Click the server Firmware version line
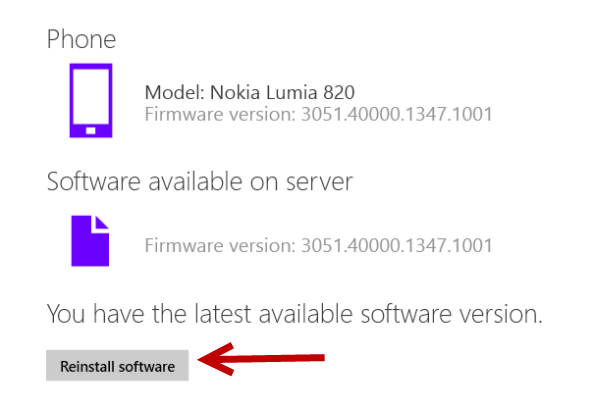600x403 pixels. (x=318, y=245)
